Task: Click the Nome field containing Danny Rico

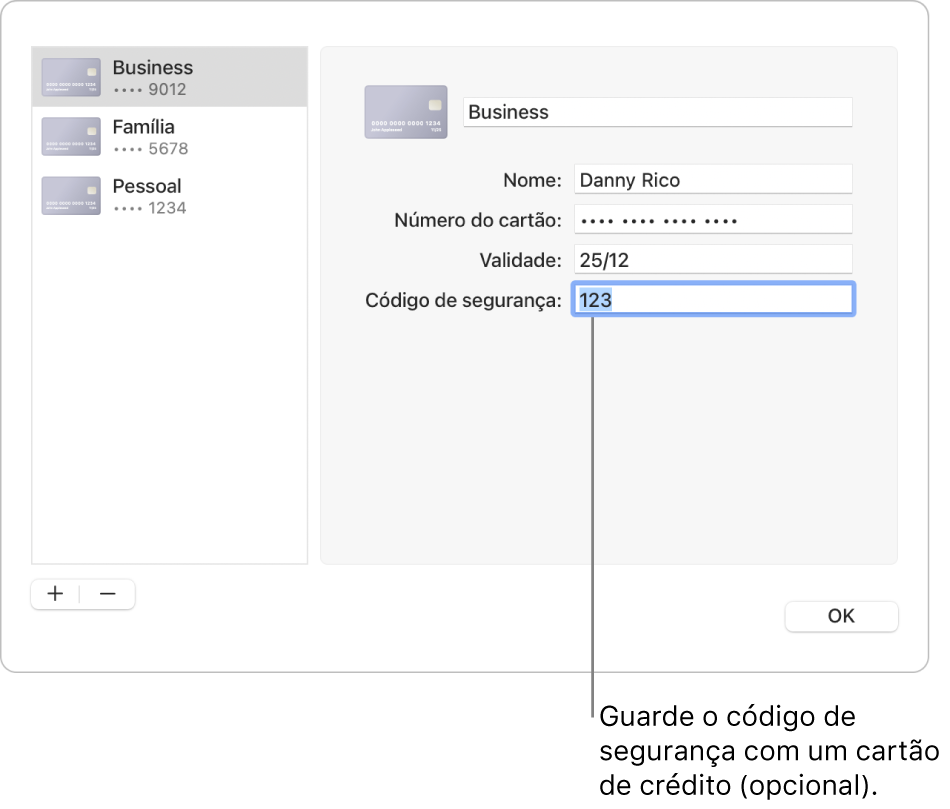Action: pyautogui.click(x=713, y=181)
